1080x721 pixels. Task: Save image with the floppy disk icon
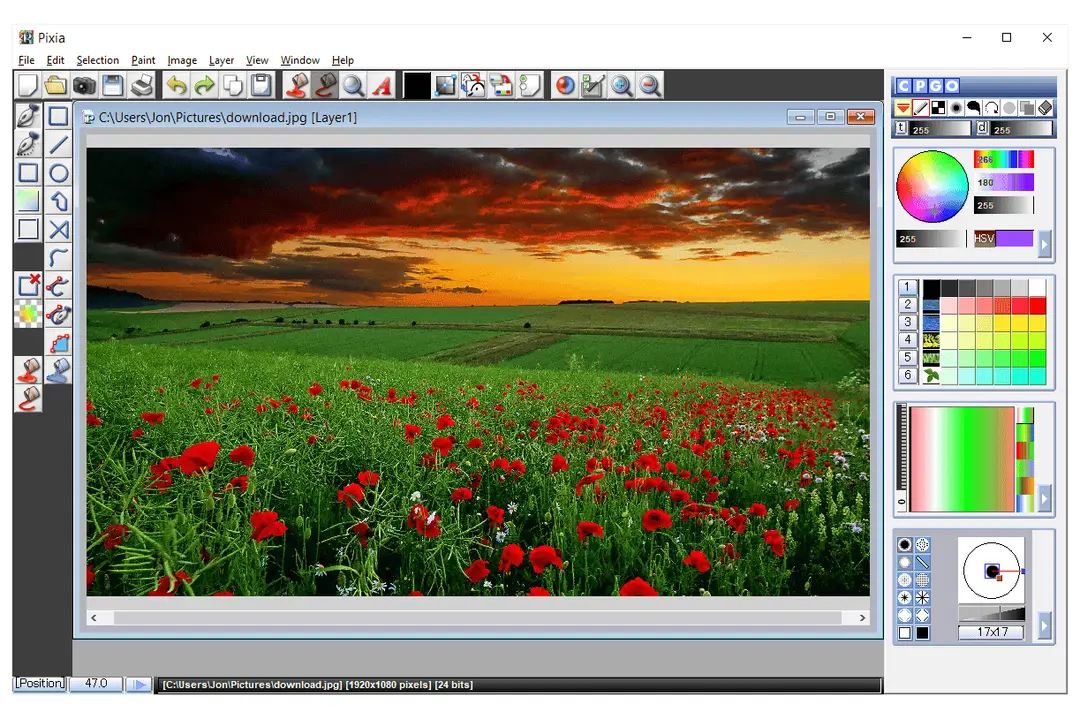[x=112, y=85]
